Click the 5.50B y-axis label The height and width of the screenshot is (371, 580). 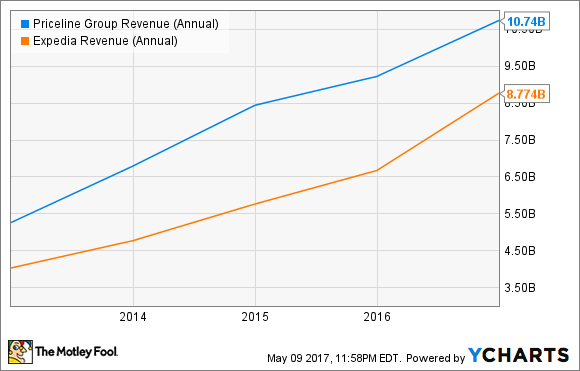(x=520, y=214)
